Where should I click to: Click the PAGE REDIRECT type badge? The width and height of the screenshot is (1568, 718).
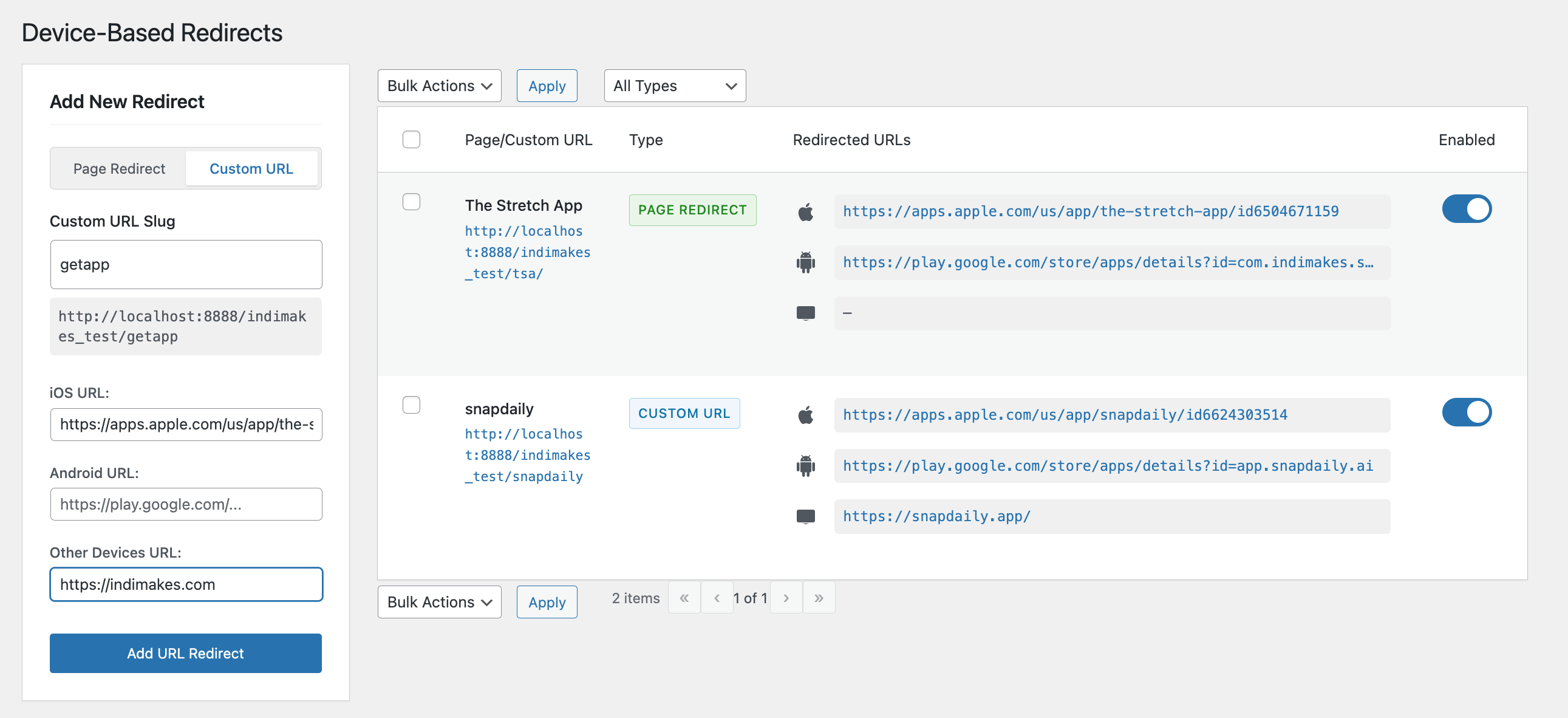[x=692, y=210]
